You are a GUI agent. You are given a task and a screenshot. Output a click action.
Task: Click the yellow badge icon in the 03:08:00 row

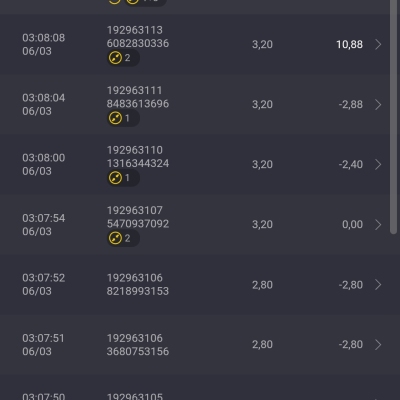pos(115,178)
